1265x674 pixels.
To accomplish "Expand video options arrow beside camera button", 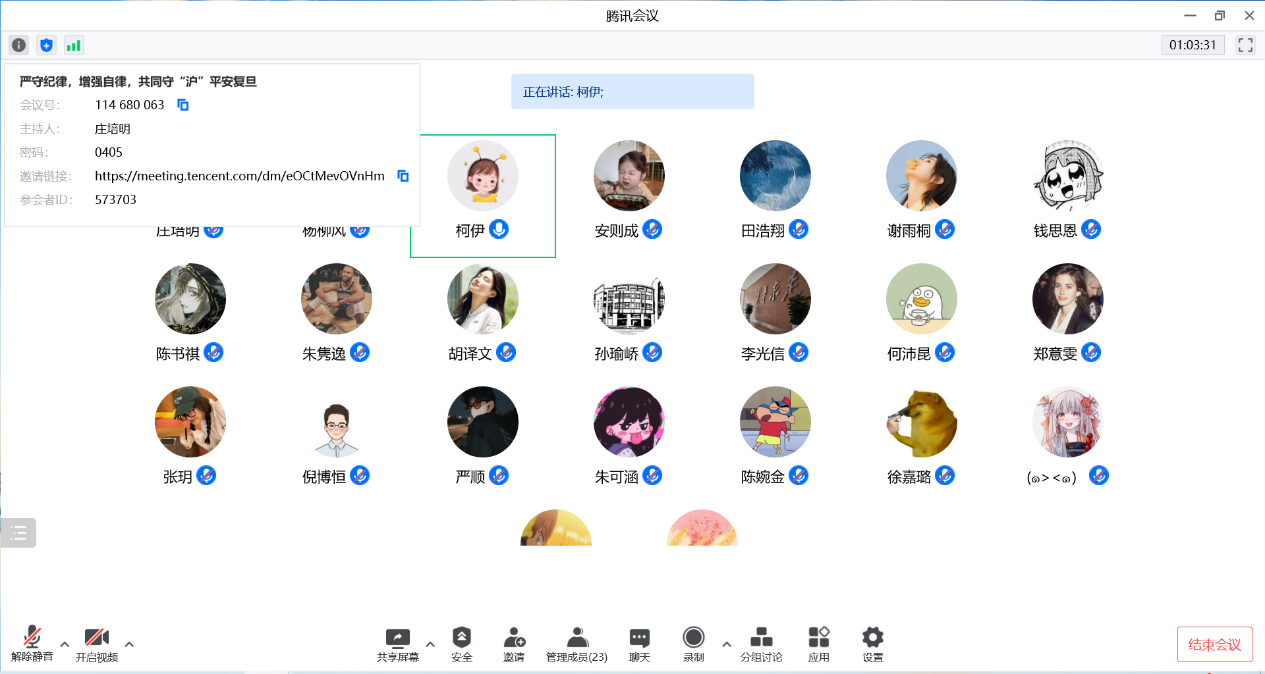I will [129, 644].
